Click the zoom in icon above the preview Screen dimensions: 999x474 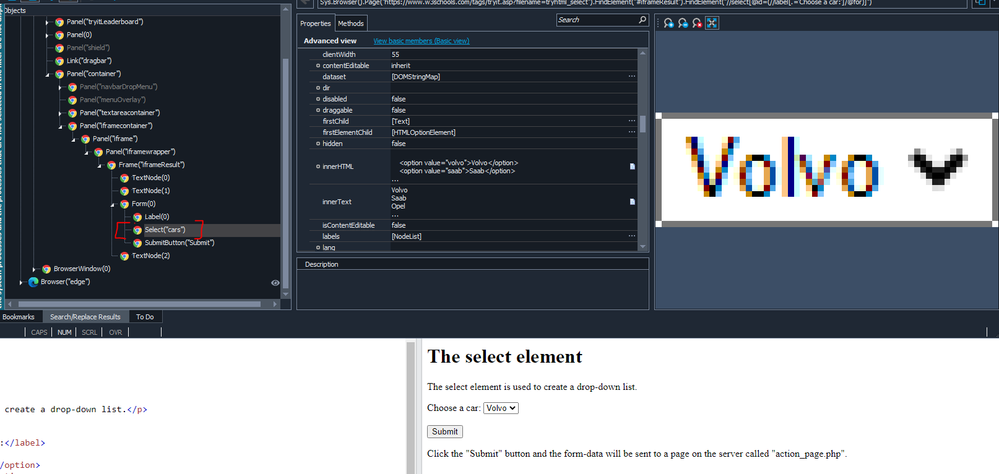[668, 23]
